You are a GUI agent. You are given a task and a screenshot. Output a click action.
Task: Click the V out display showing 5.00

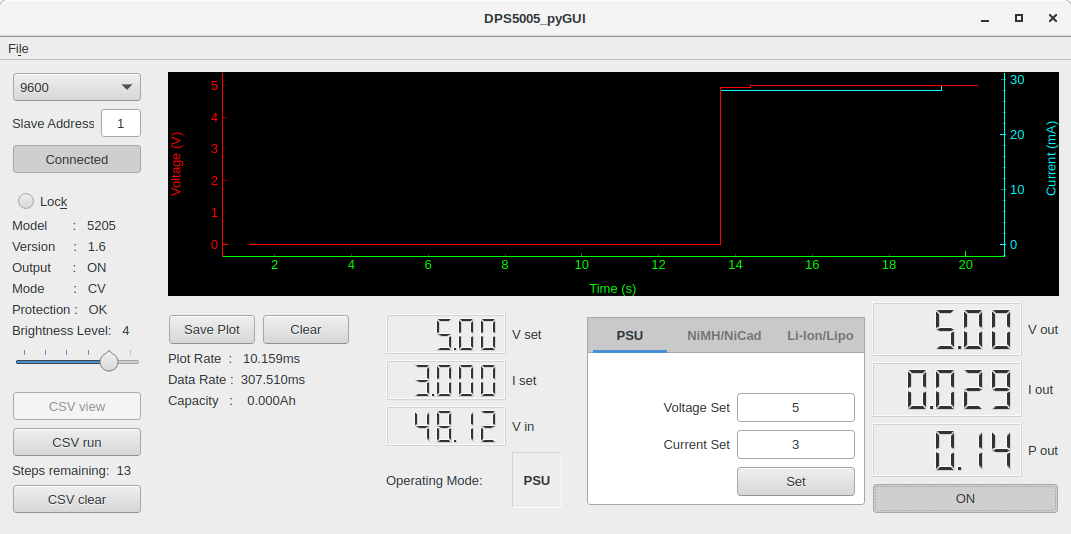(x=947, y=329)
